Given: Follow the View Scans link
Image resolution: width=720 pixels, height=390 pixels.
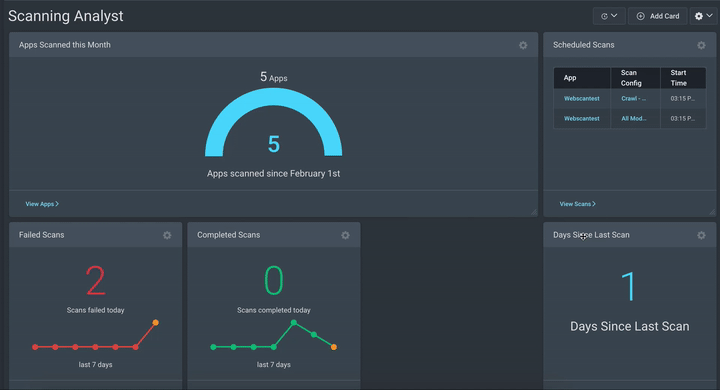Looking at the screenshot, I should click(x=577, y=204).
